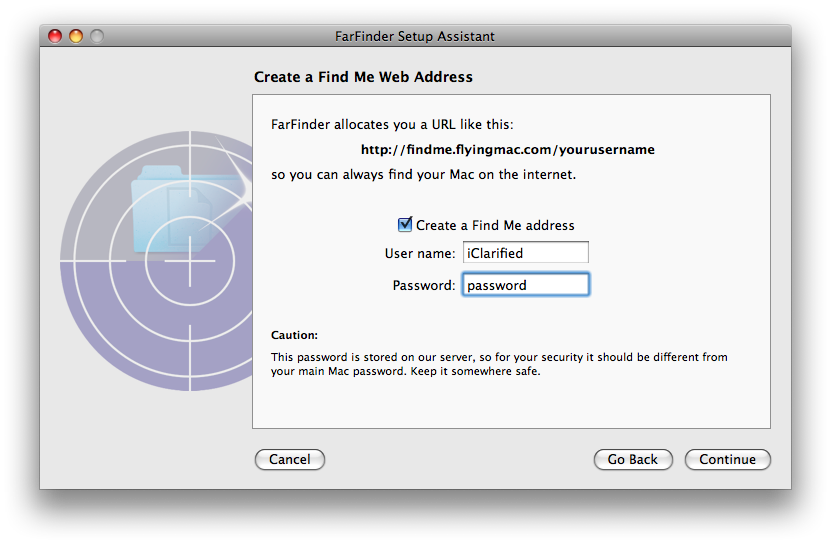This screenshot has height=544, width=831.
Task: Minimize the window with the yellow button
Action: pos(76,36)
